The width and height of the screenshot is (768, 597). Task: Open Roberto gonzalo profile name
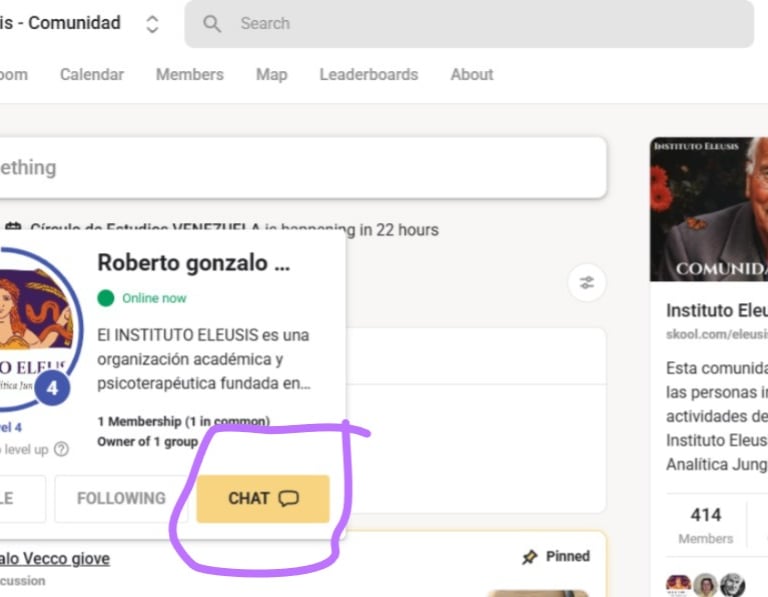[x=194, y=263]
